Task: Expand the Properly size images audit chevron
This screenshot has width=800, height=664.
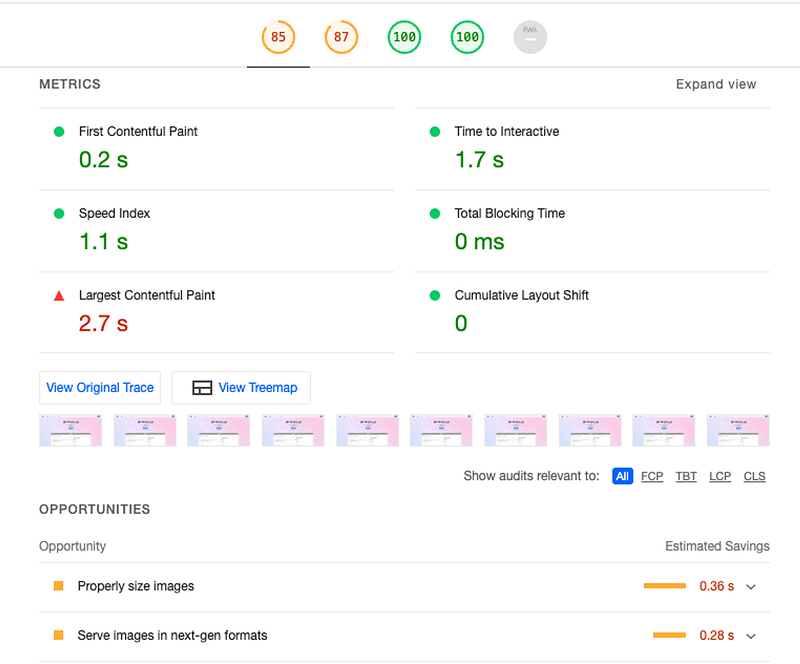Action: (x=751, y=587)
